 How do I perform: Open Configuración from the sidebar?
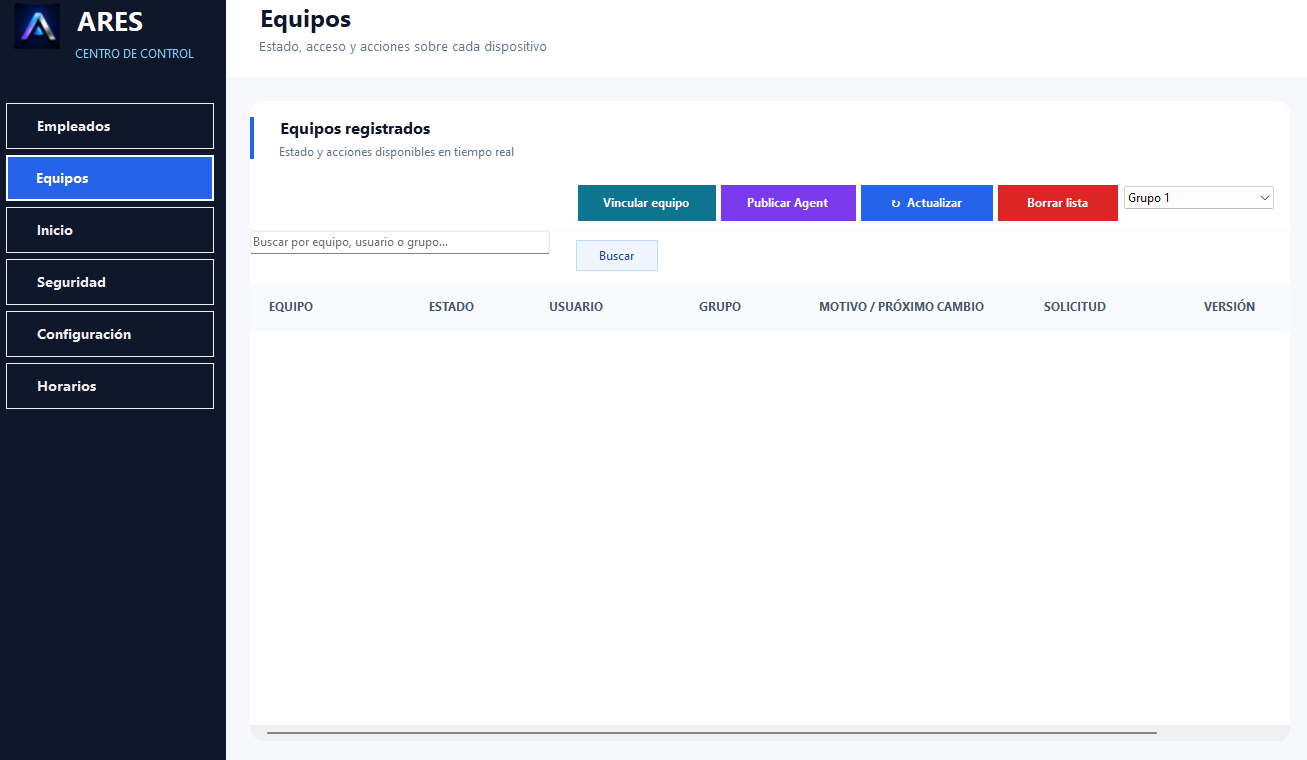(110, 334)
